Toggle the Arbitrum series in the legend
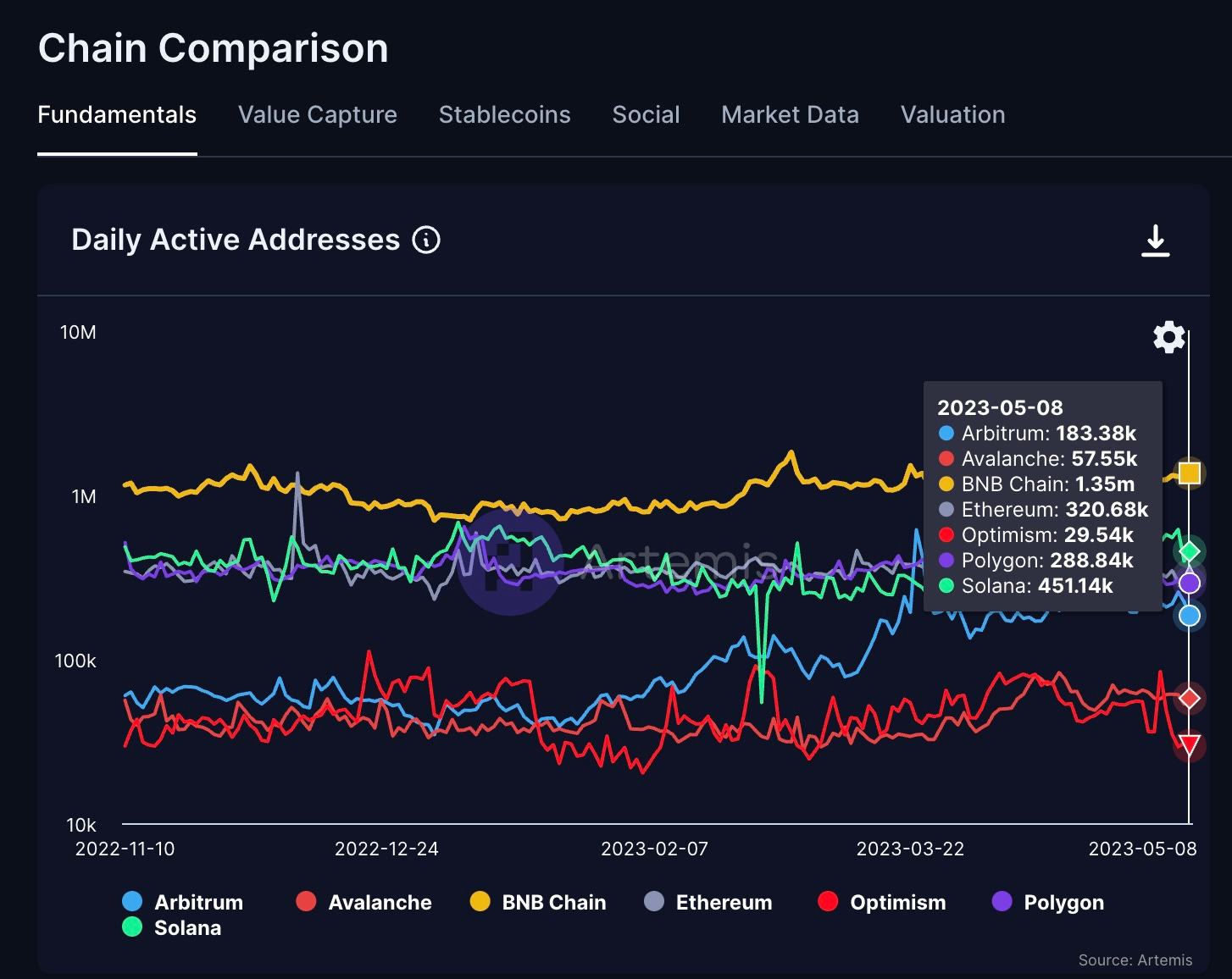This screenshot has width=1232, height=979. click(183, 902)
